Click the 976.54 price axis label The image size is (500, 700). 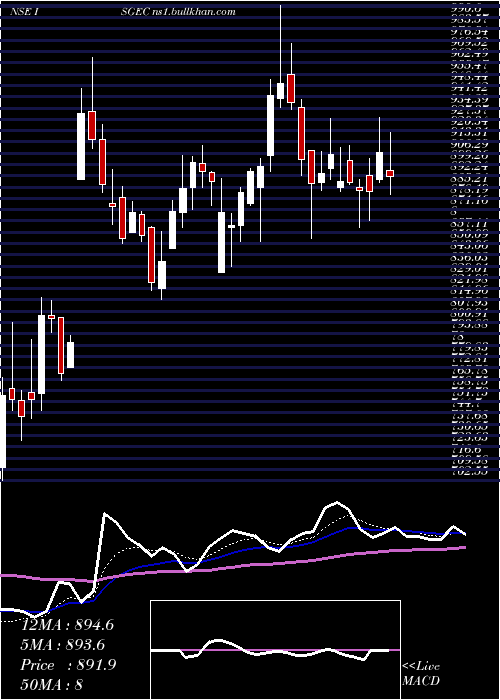click(x=468, y=32)
